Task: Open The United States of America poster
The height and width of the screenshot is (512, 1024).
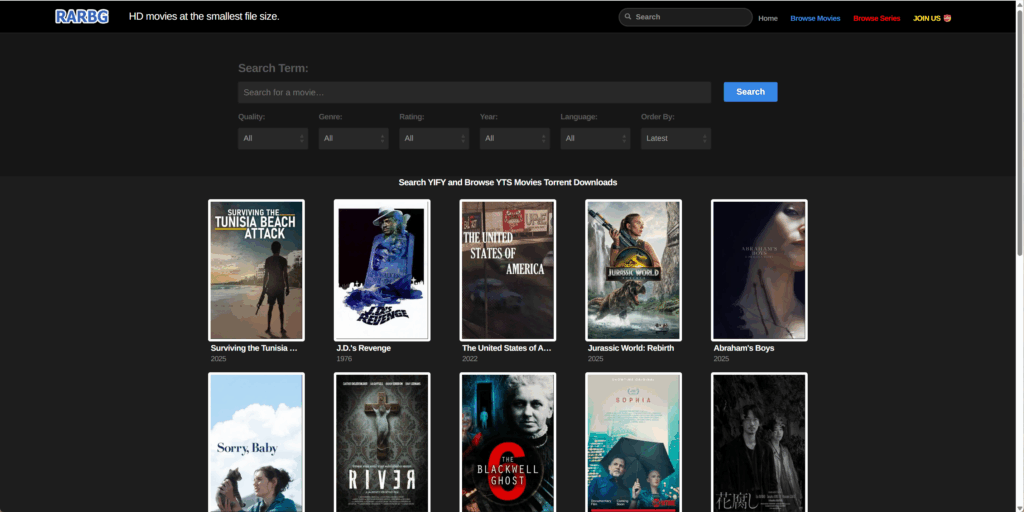Action: point(507,270)
